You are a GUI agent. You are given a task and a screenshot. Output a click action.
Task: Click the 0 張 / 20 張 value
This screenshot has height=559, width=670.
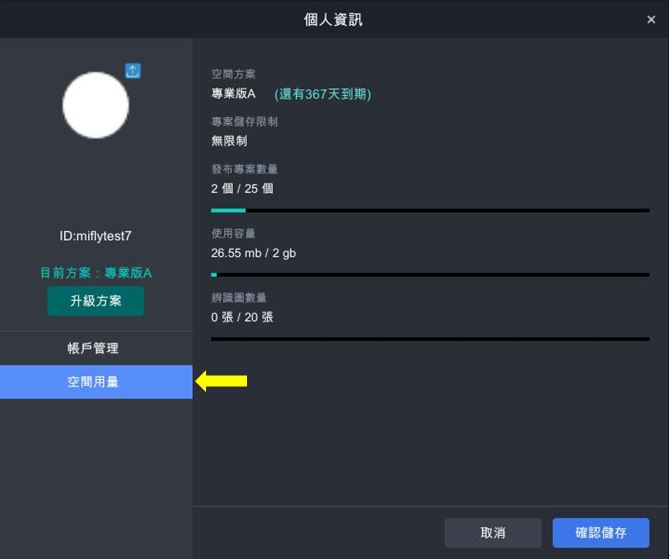click(242, 317)
